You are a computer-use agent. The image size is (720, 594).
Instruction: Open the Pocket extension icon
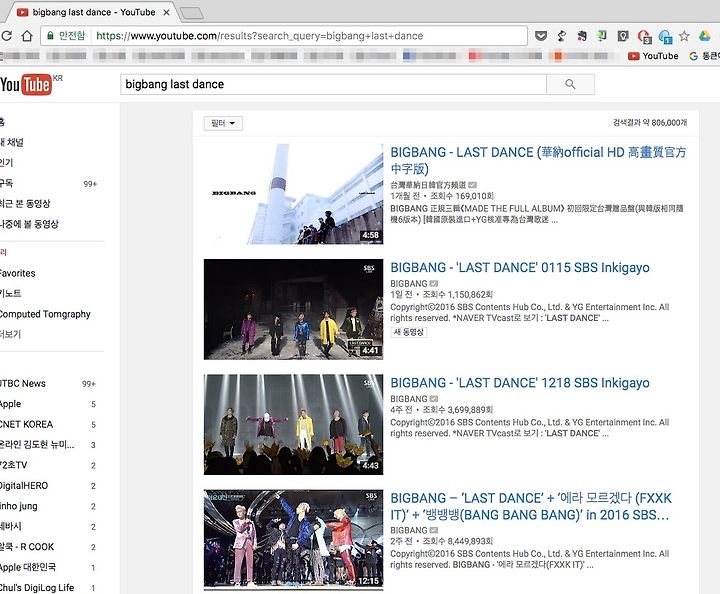click(541, 36)
